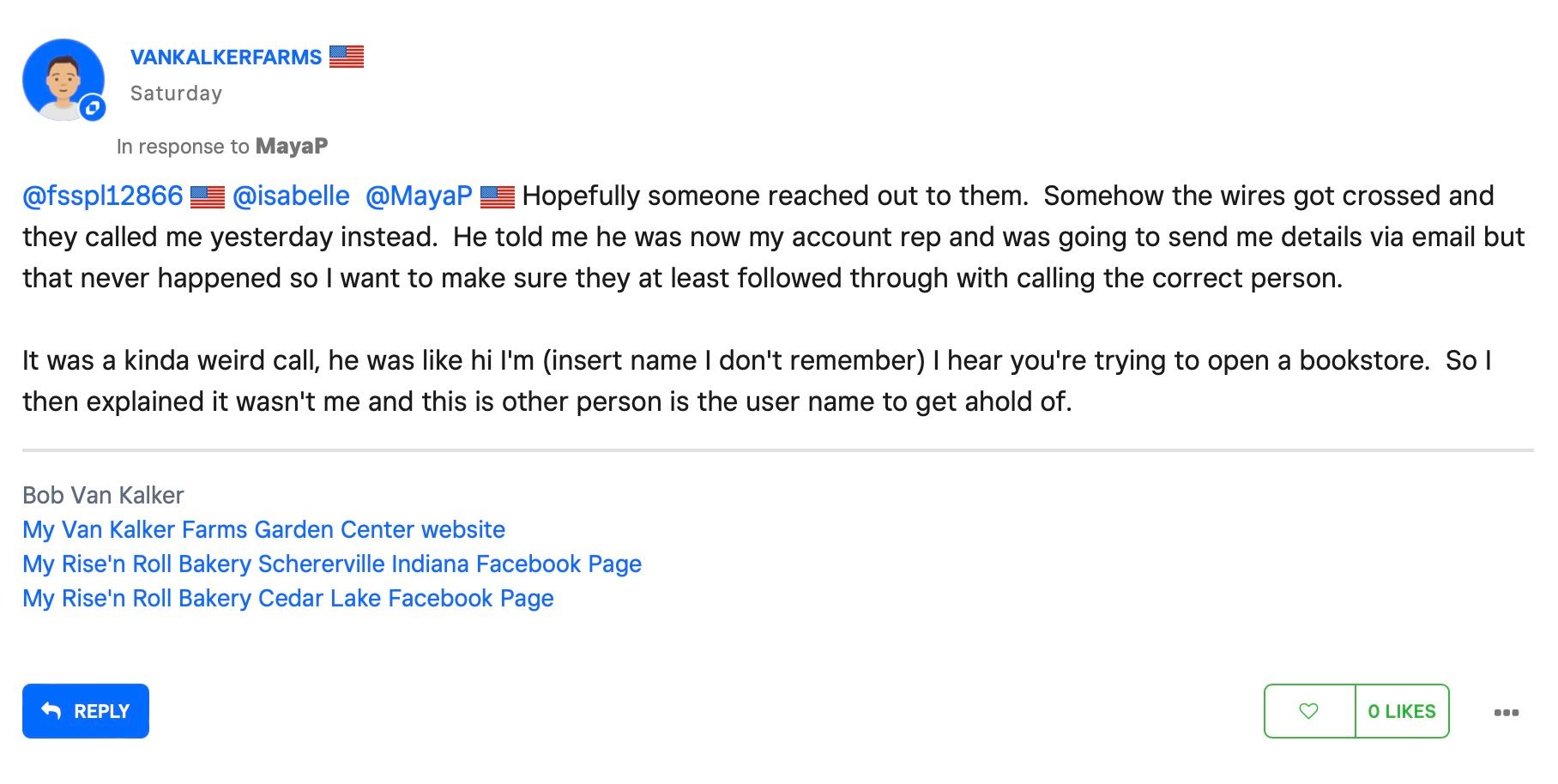View who liked via '0 Likes'
The image size is (1558, 784).
(1402, 711)
